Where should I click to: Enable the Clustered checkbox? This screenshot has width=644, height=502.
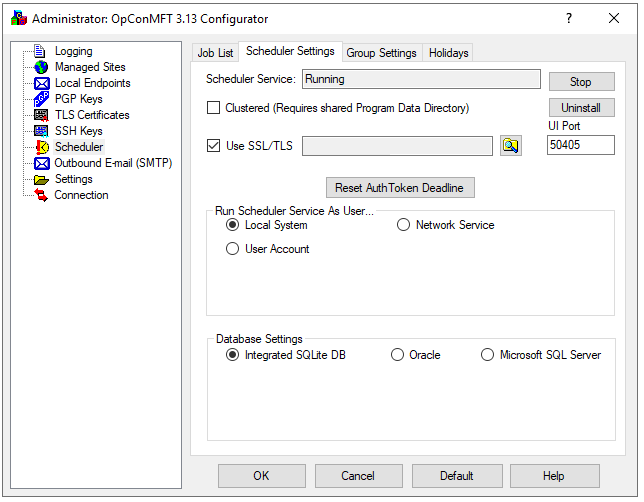click(213, 108)
